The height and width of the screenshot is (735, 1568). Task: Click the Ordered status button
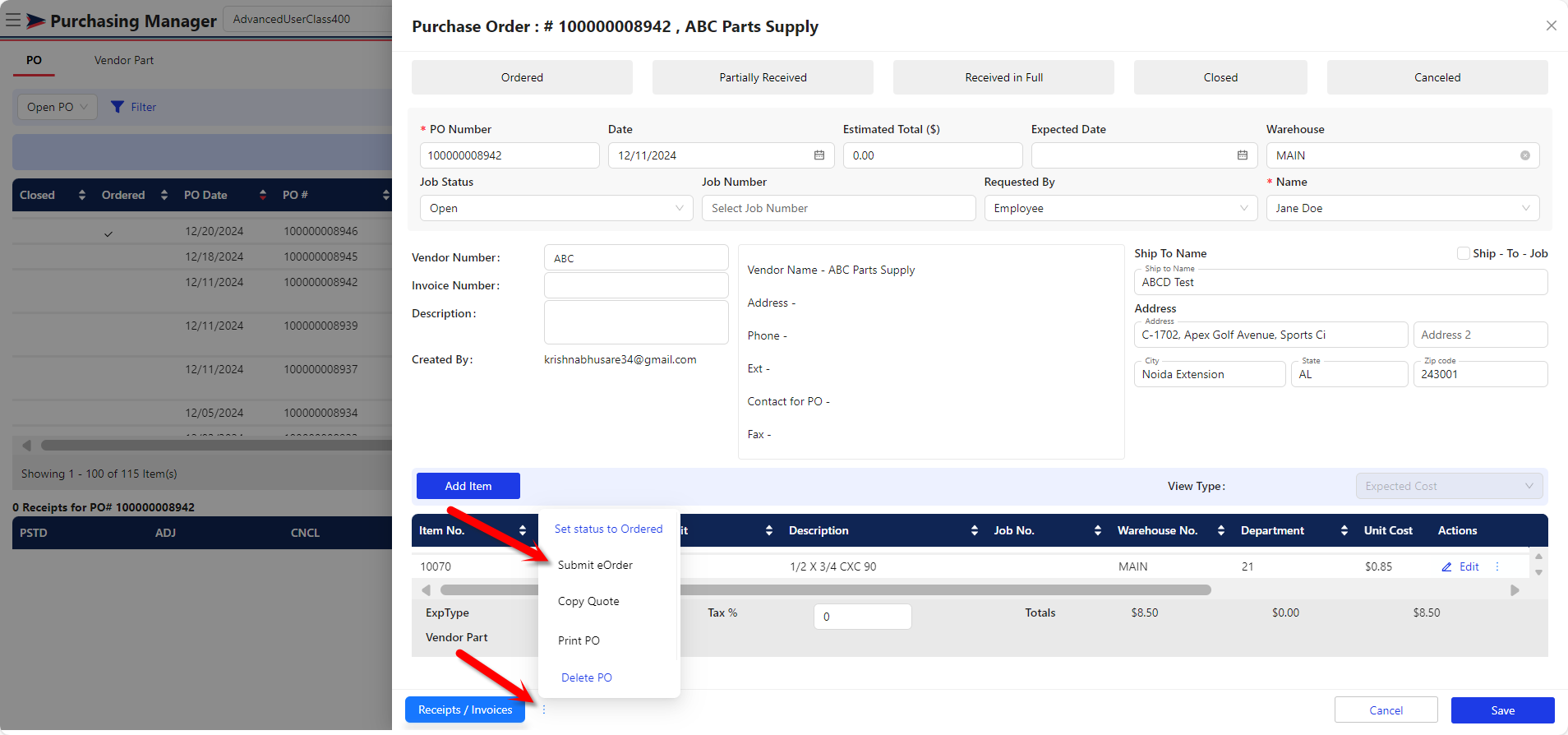click(x=522, y=77)
